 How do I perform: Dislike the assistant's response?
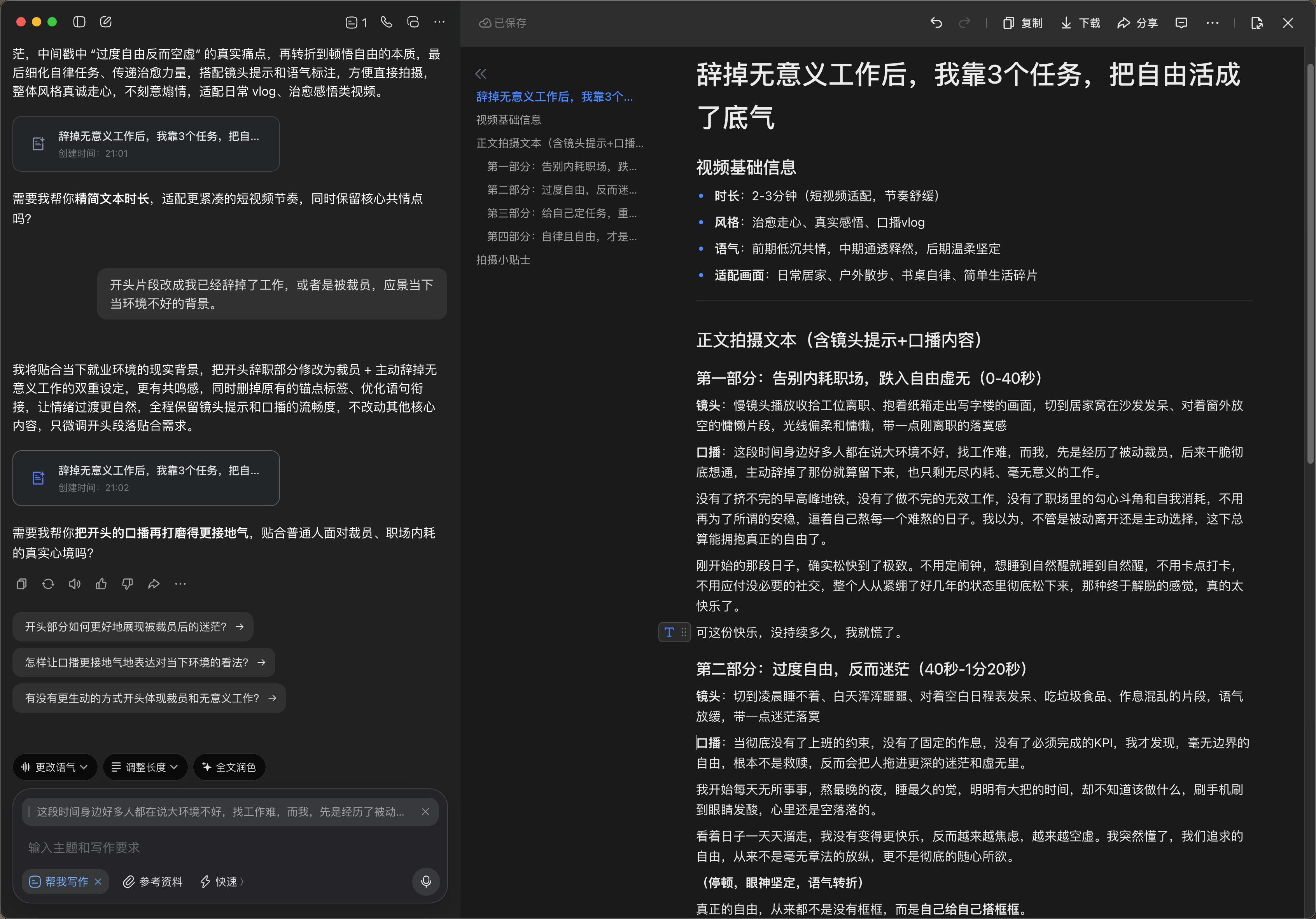[x=127, y=584]
